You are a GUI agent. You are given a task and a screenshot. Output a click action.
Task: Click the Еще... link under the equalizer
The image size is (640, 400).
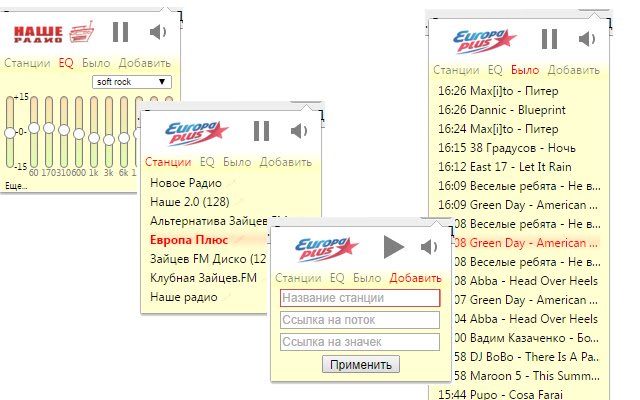click(16, 186)
